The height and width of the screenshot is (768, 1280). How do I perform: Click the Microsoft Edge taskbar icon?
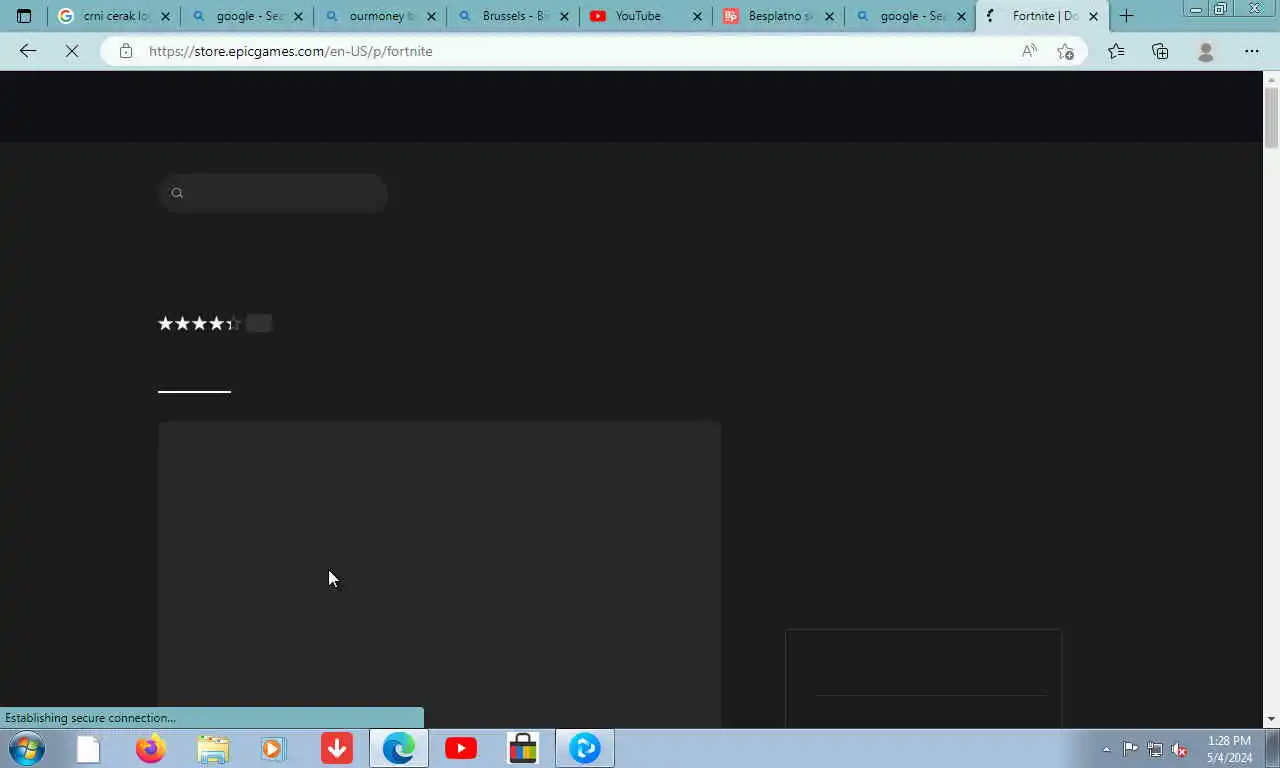399,748
